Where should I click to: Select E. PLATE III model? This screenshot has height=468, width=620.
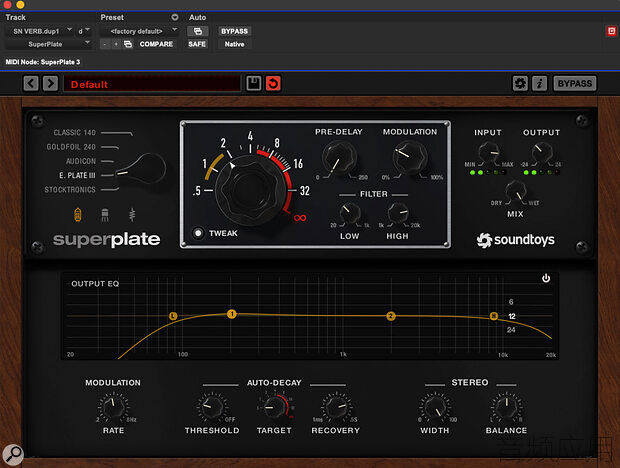(77, 175)
